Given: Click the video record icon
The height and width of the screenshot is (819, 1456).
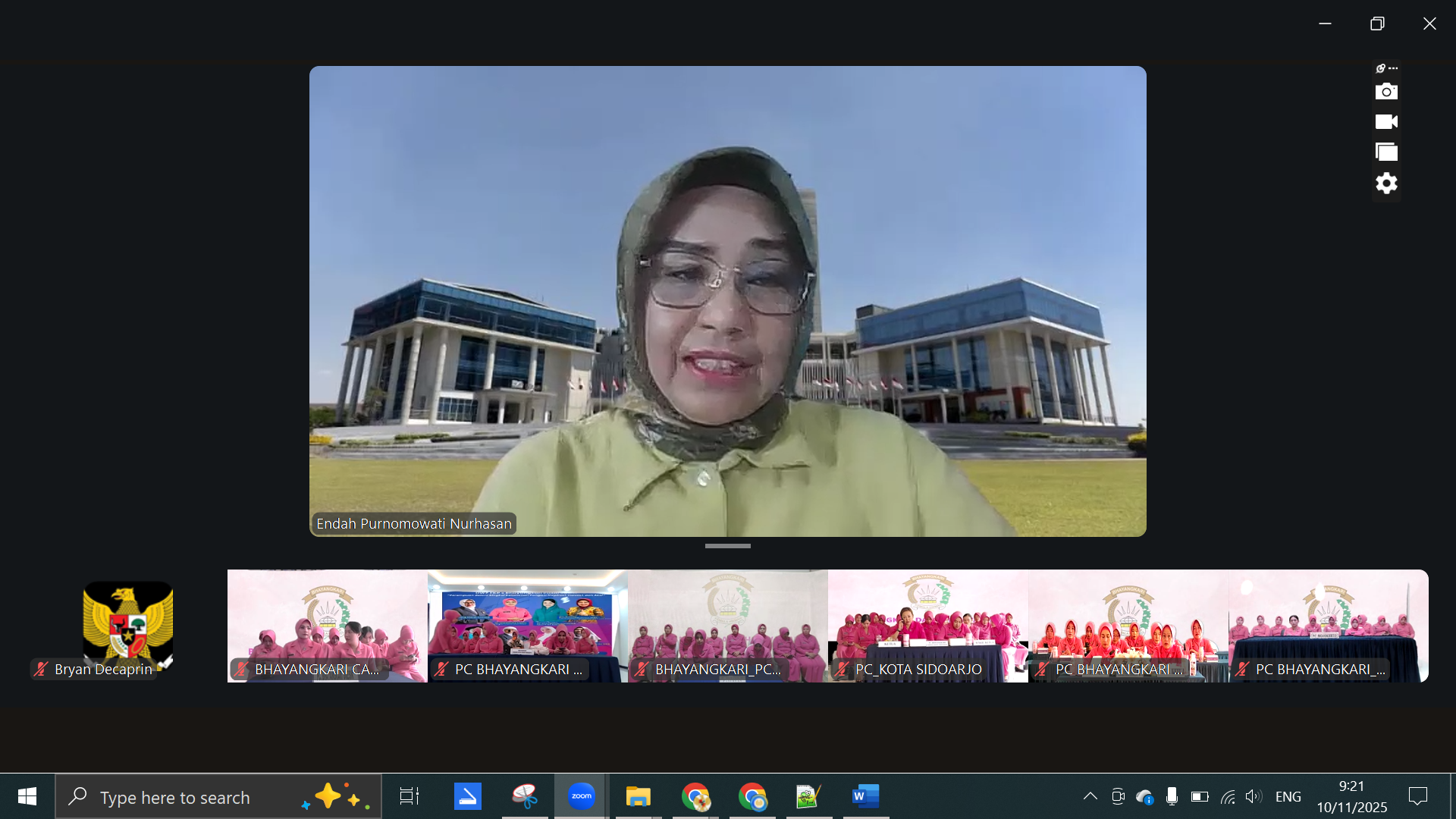Looking at the screenshot, I should pos(1386,122).
